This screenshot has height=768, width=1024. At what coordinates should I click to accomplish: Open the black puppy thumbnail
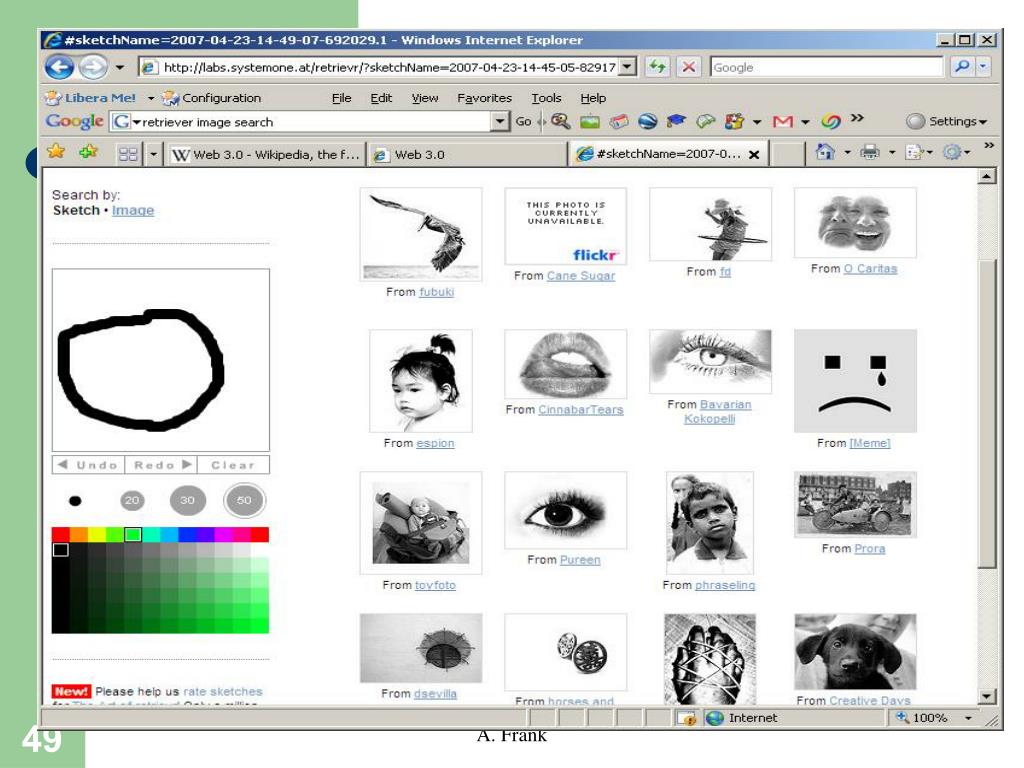coord(855,652)
